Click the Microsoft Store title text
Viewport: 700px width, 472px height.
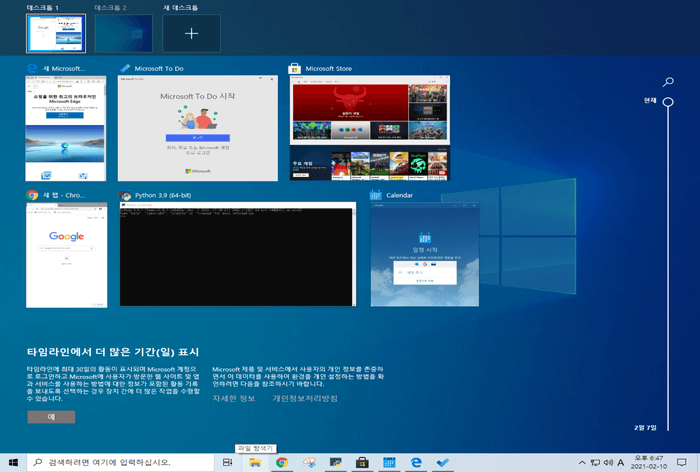pyautogui.click(x=329, y=68)
